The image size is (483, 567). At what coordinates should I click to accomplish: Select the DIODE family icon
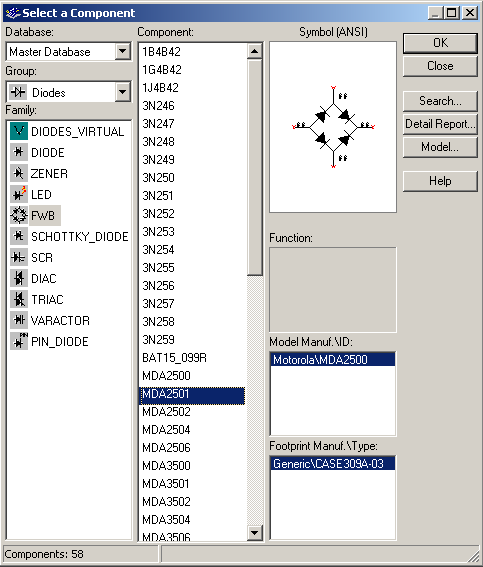tap(19, 152)
